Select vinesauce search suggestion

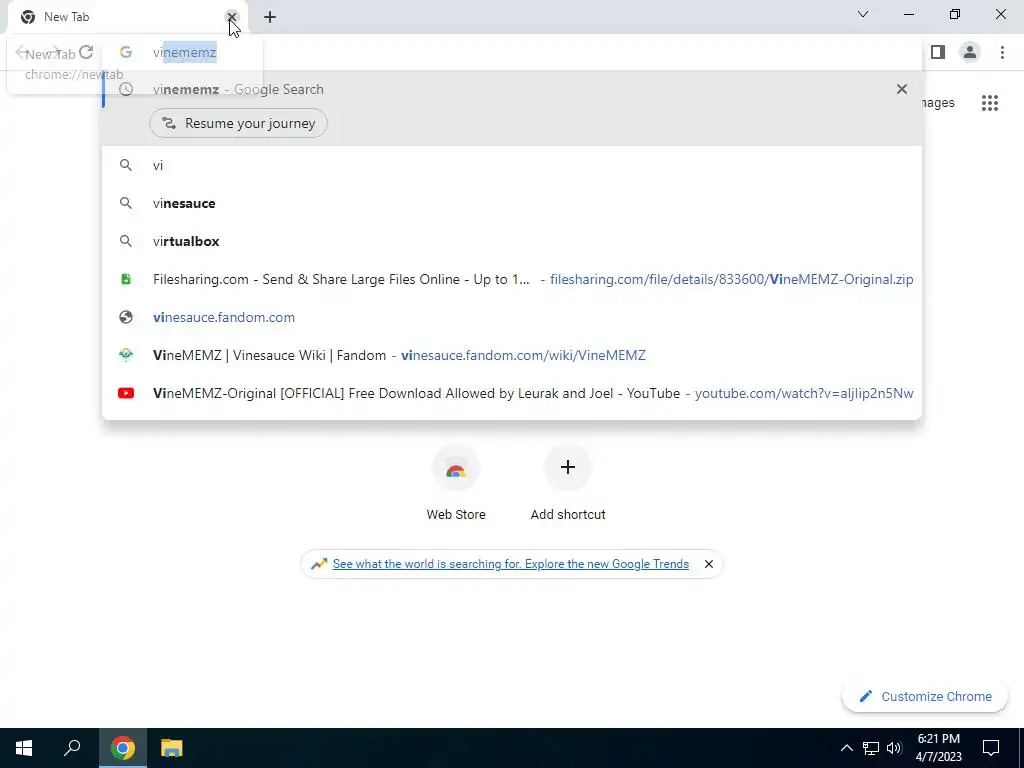[512, 203]
